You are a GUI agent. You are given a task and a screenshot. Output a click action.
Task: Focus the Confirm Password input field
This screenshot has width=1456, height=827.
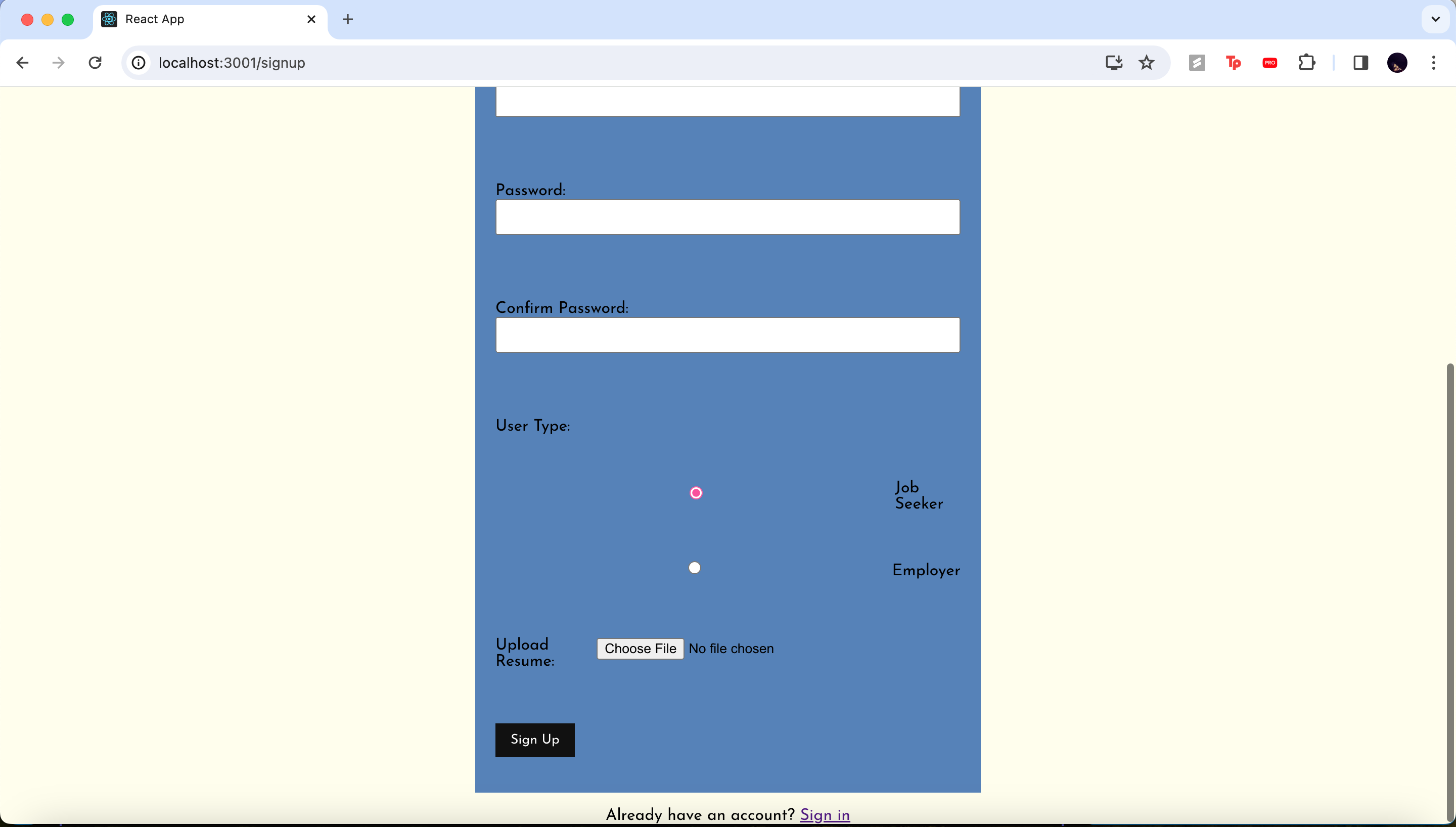[x=727, y=335]
